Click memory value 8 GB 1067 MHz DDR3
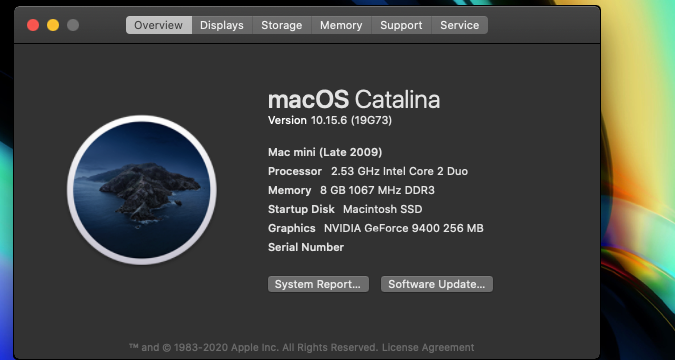The height and width of the screenshot is (360, 675). 377,190
